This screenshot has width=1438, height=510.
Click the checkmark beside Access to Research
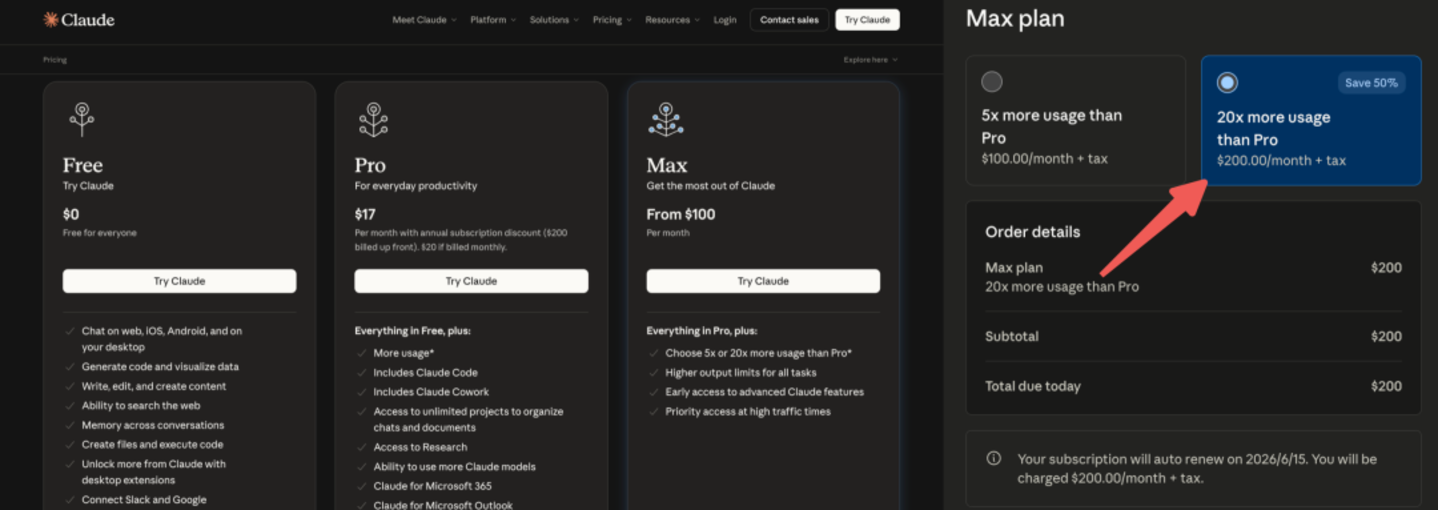click(361, 447)
